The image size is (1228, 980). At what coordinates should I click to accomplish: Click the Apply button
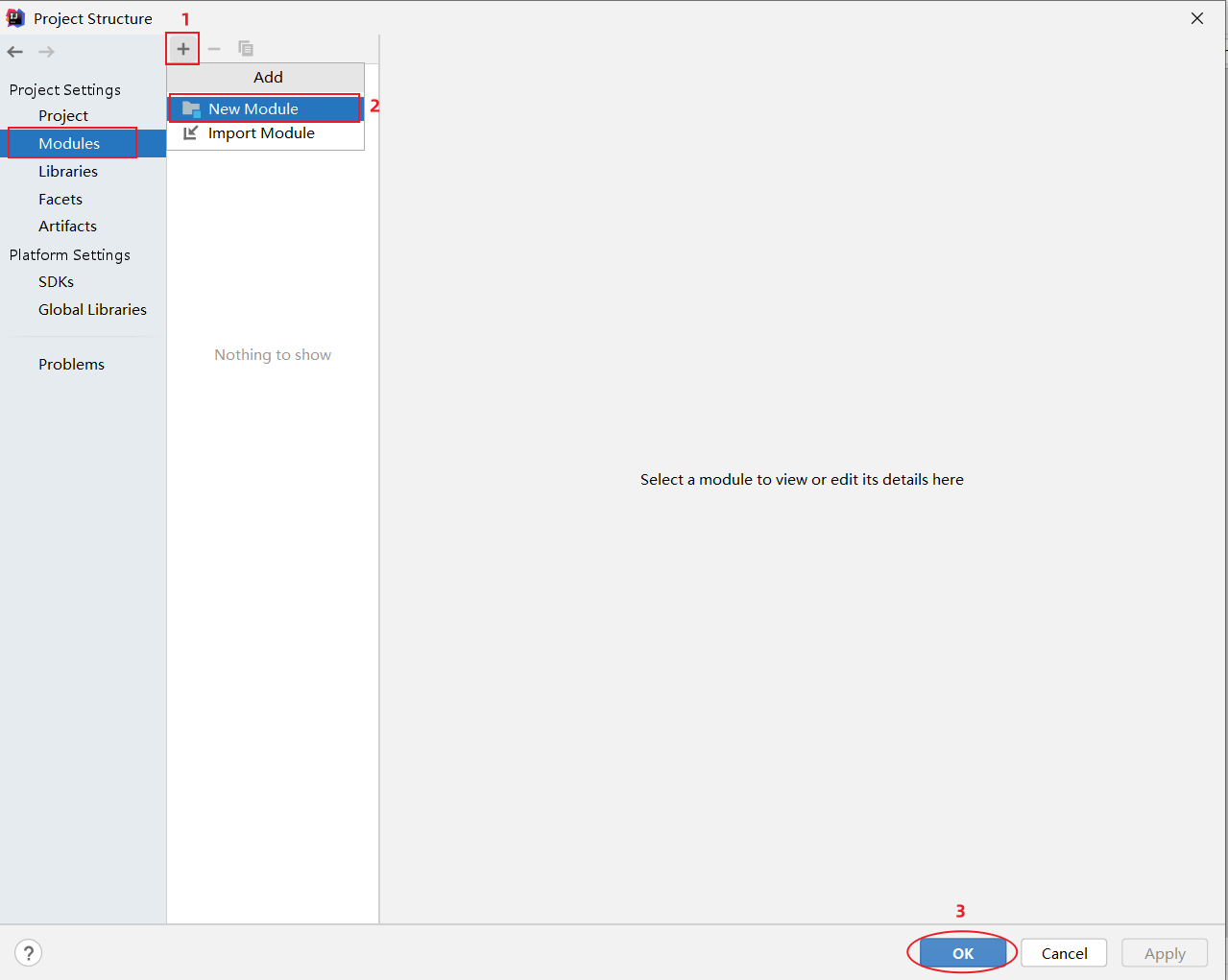click(x=1164, y=952)
